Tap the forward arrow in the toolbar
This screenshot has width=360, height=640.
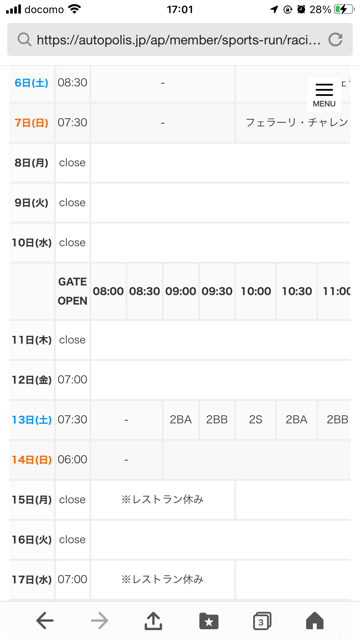pos(100,621)
